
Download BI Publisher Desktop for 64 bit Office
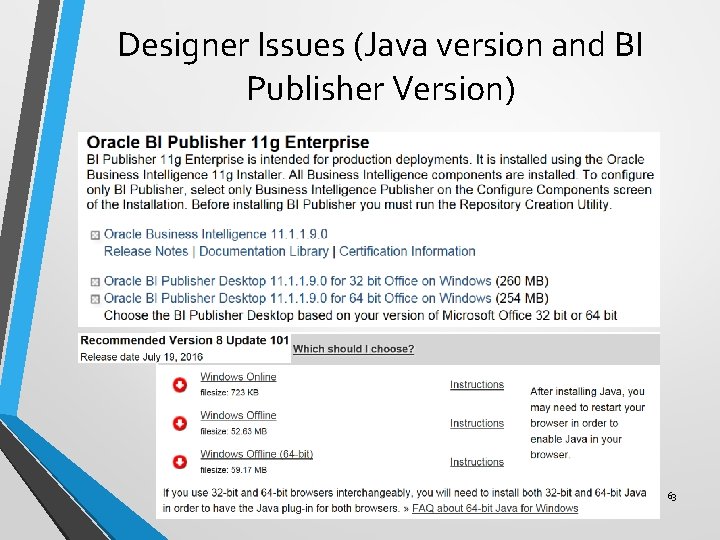click(x=298, y=298)
